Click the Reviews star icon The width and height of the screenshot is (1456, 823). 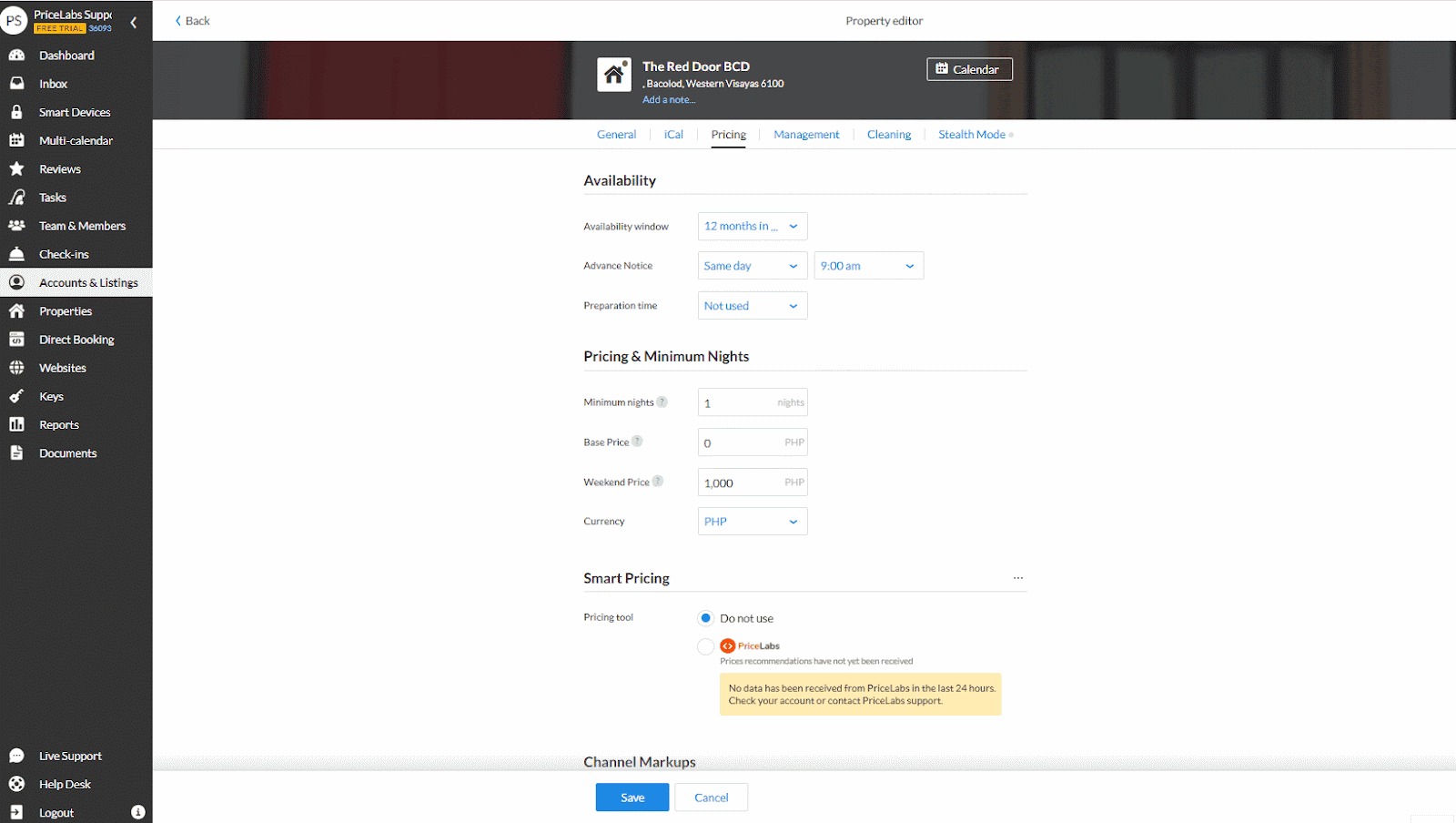[16, 169]
